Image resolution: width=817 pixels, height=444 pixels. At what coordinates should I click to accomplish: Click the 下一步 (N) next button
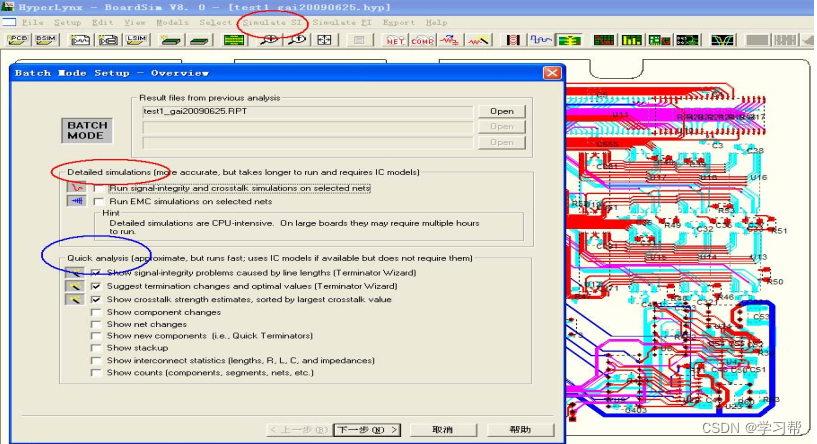tap(367, 430)
